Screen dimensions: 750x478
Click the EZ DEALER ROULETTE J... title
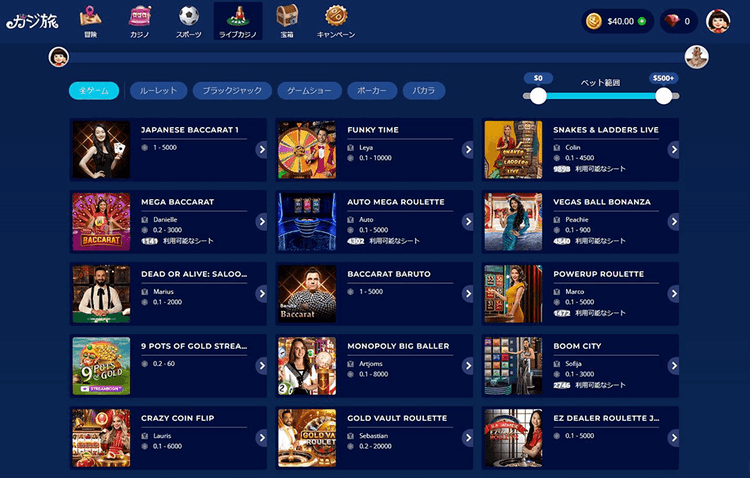click(x=606, y=418)
